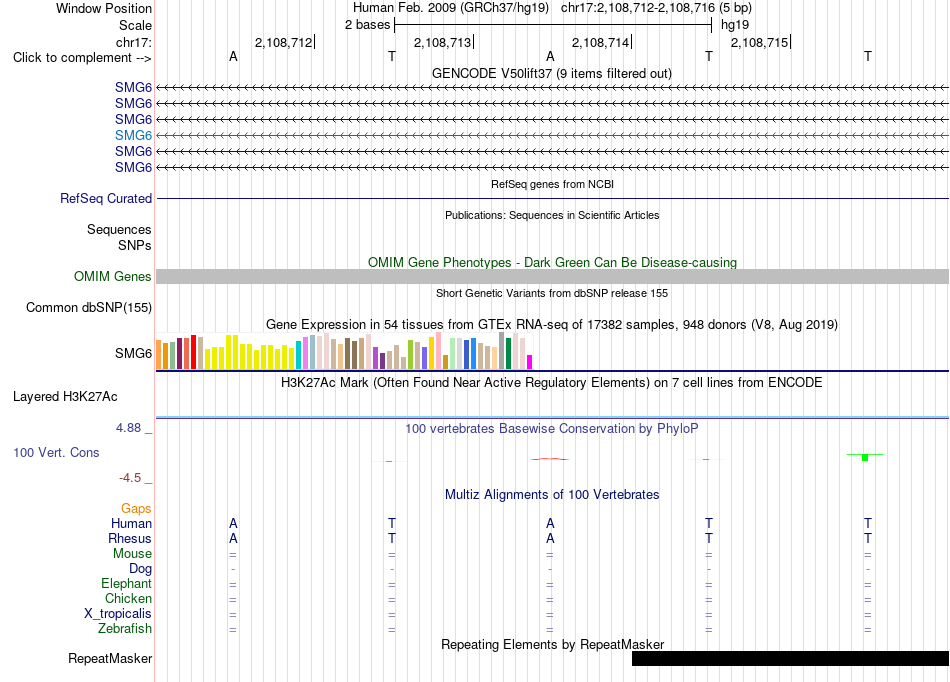Select the Zebrafish alignment row label

125,629
